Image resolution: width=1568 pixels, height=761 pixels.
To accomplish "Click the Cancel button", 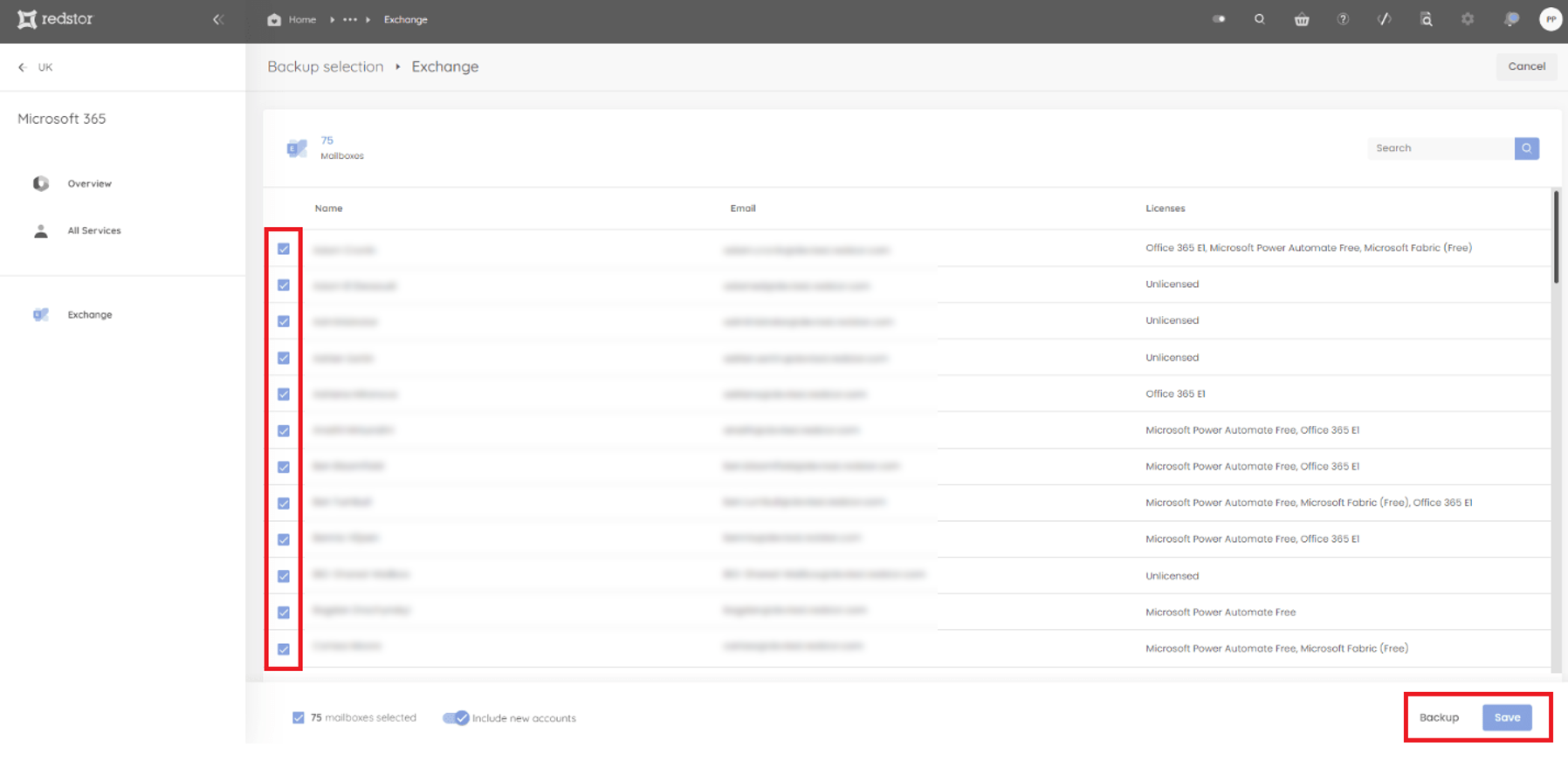I will click(1526, 66).
